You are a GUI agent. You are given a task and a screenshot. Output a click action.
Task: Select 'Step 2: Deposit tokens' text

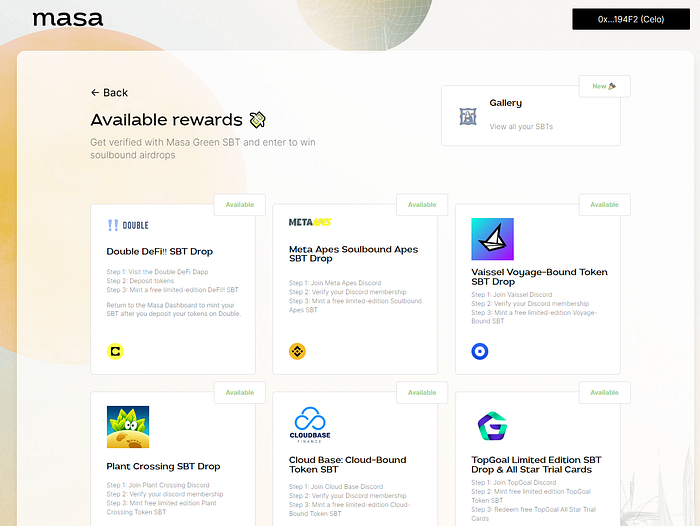(140, 281)
